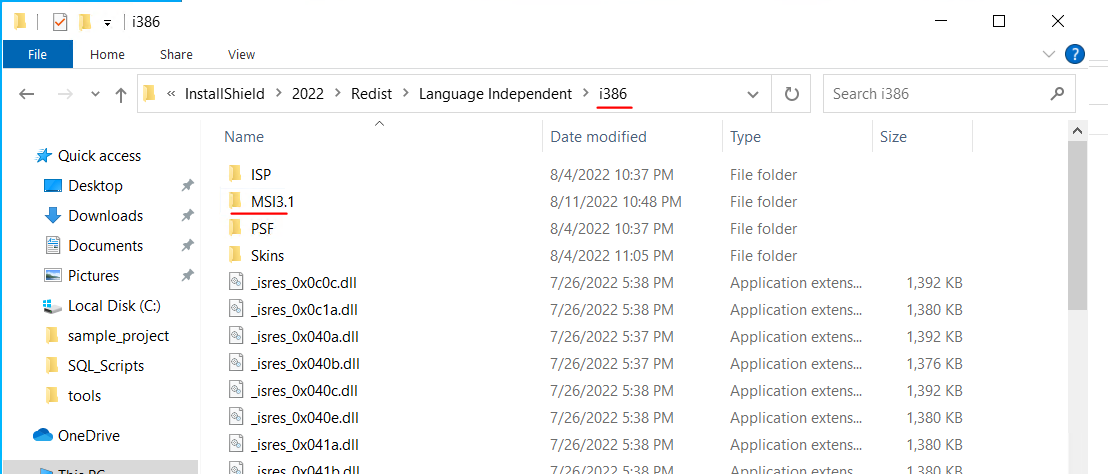Open address bar history dropdown
The image size is (1108, 474).
click(753, 94)
